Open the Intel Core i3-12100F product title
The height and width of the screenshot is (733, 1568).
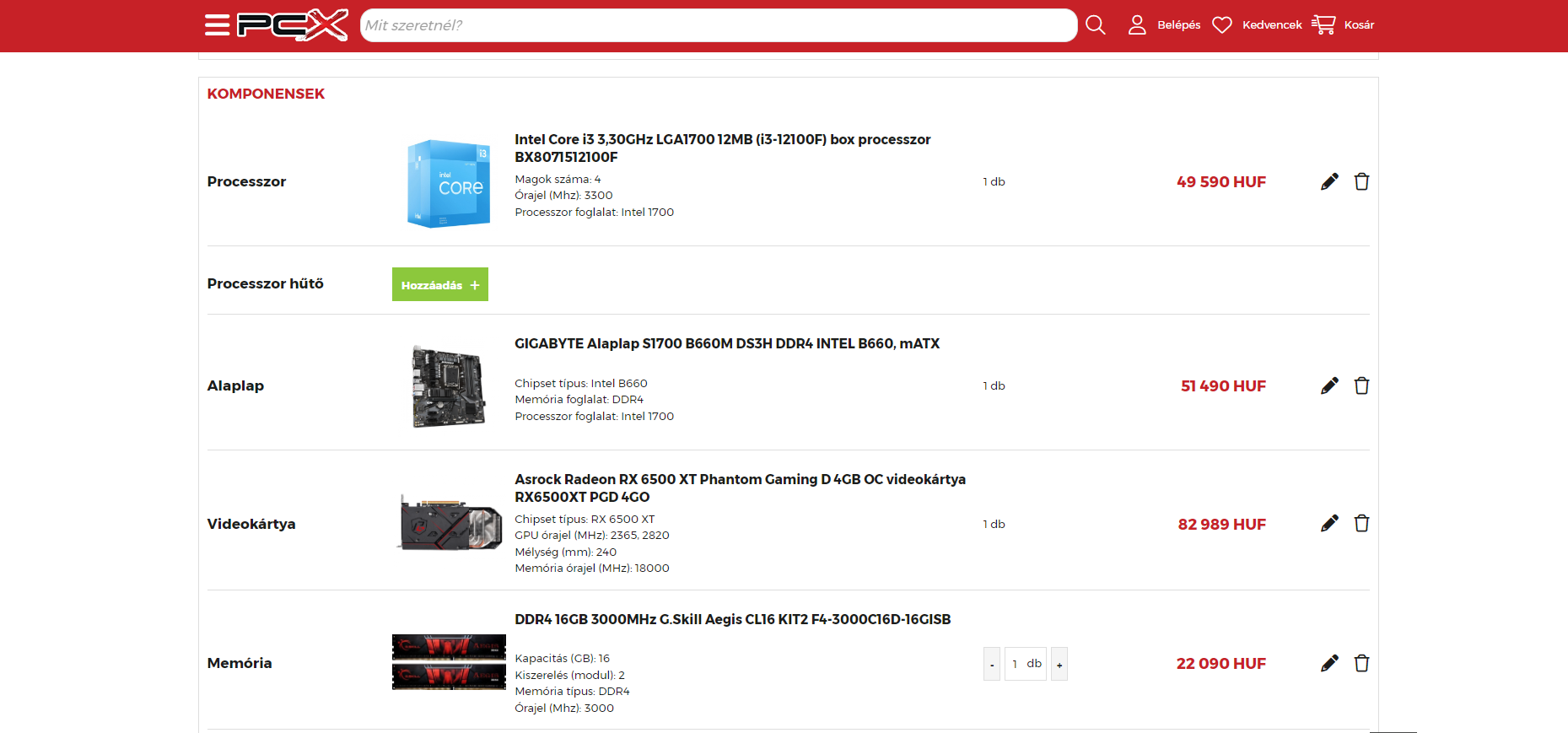[723, 148]
